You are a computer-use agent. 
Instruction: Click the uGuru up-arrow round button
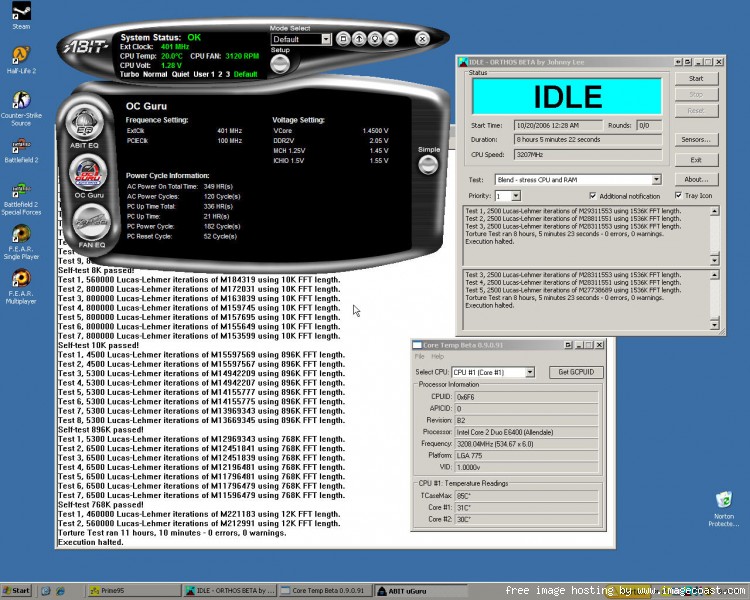click(359, 39)
